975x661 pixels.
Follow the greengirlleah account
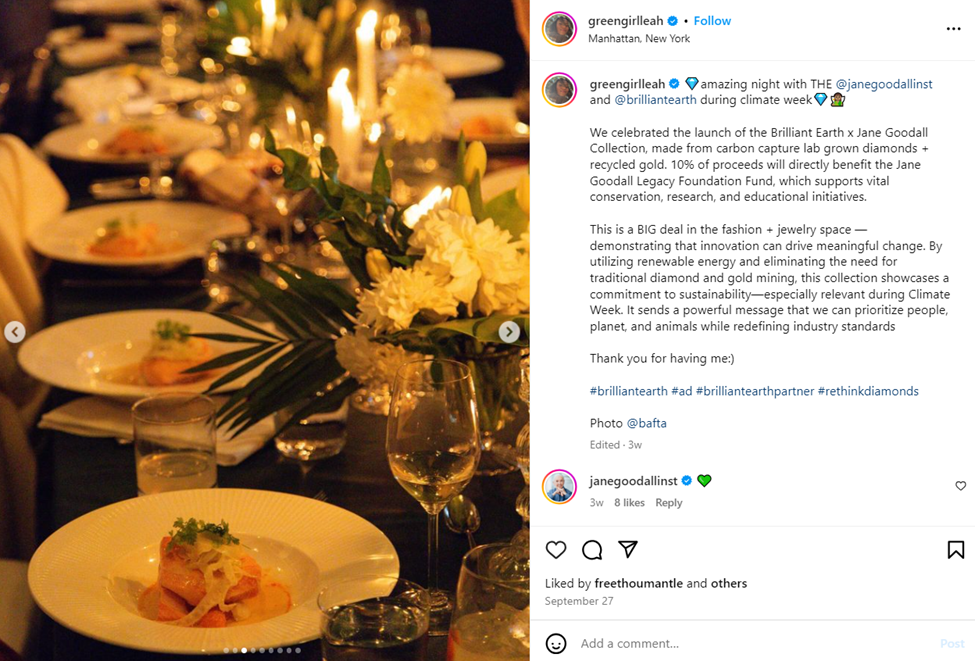point(712,21)
